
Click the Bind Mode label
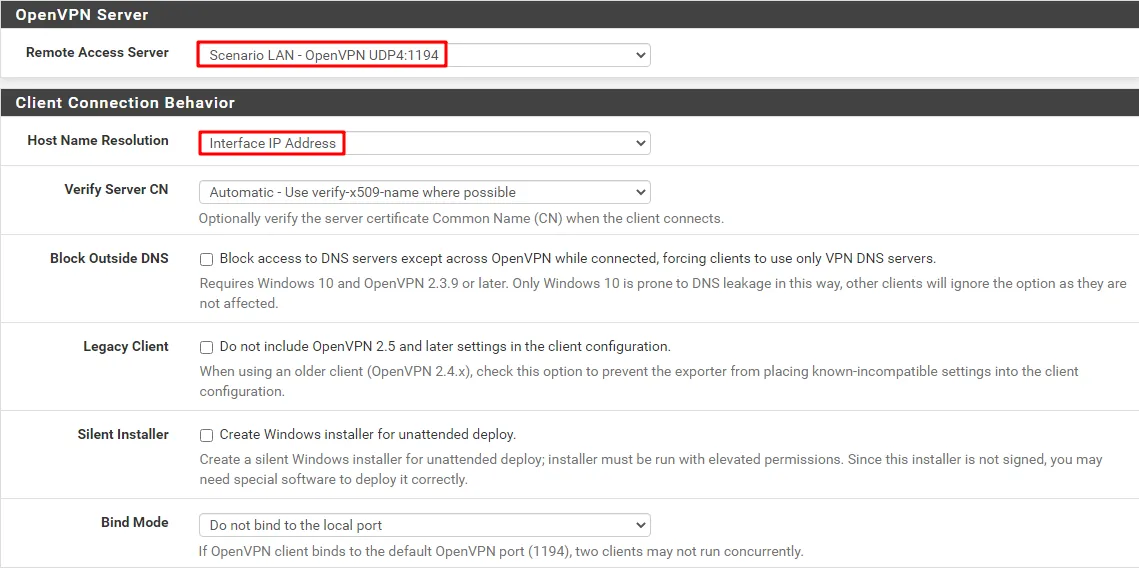point(134,522)
